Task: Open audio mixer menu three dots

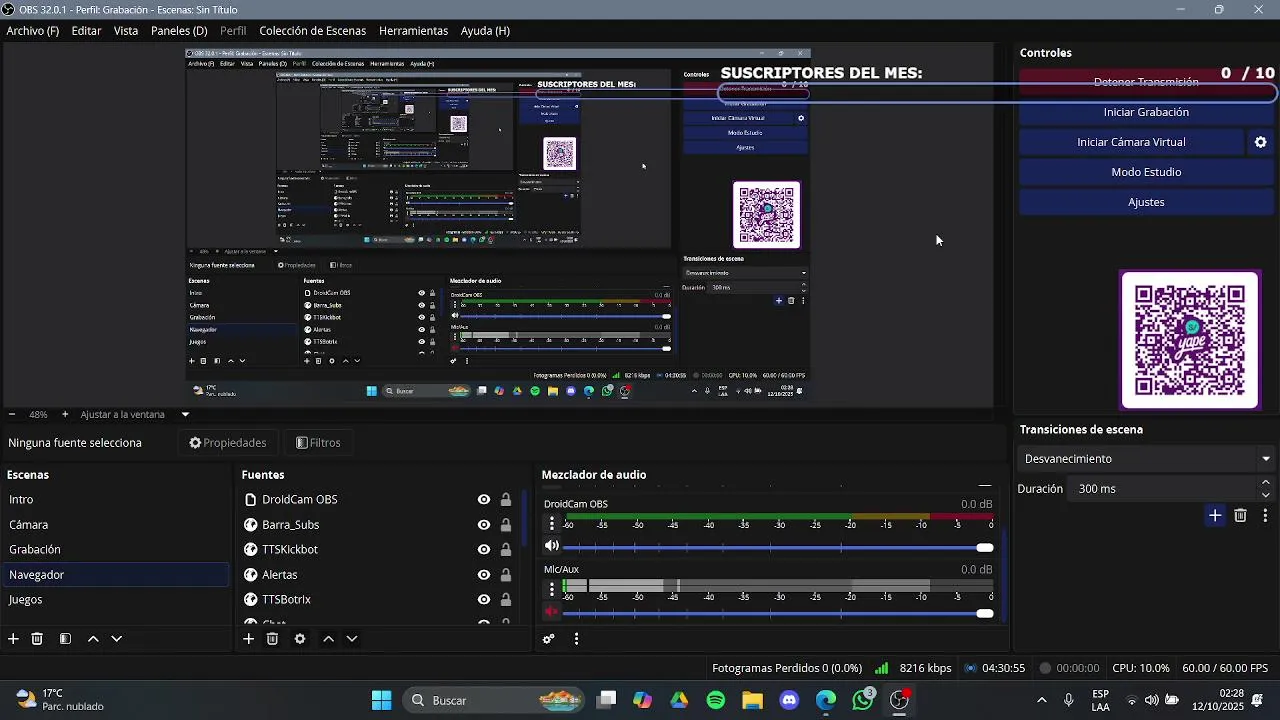Action: [576, 639]
